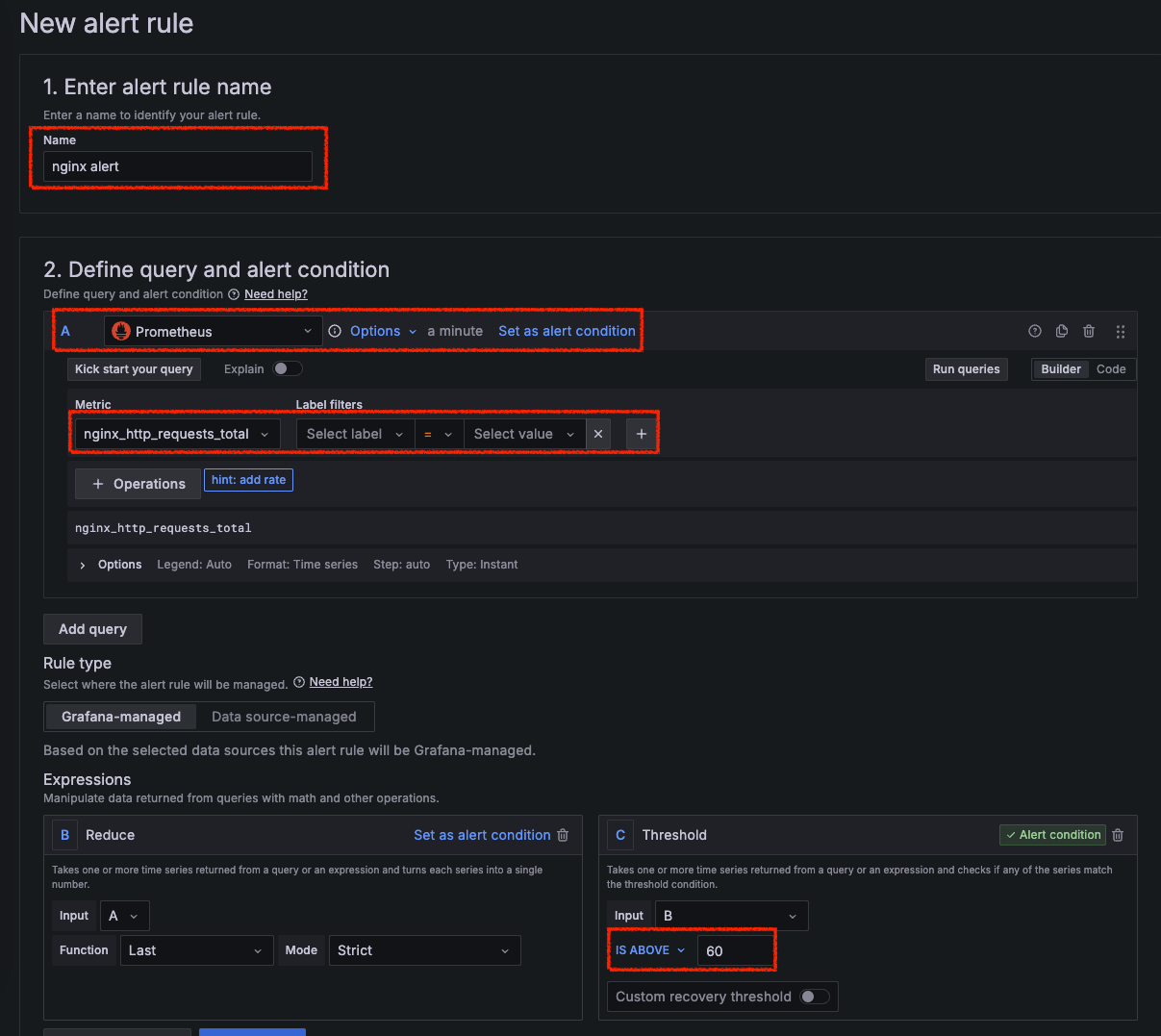The width and height of the screenshot is (1161, 1036).
Task: Open Need help link under Define query
Action: point(276,294)
